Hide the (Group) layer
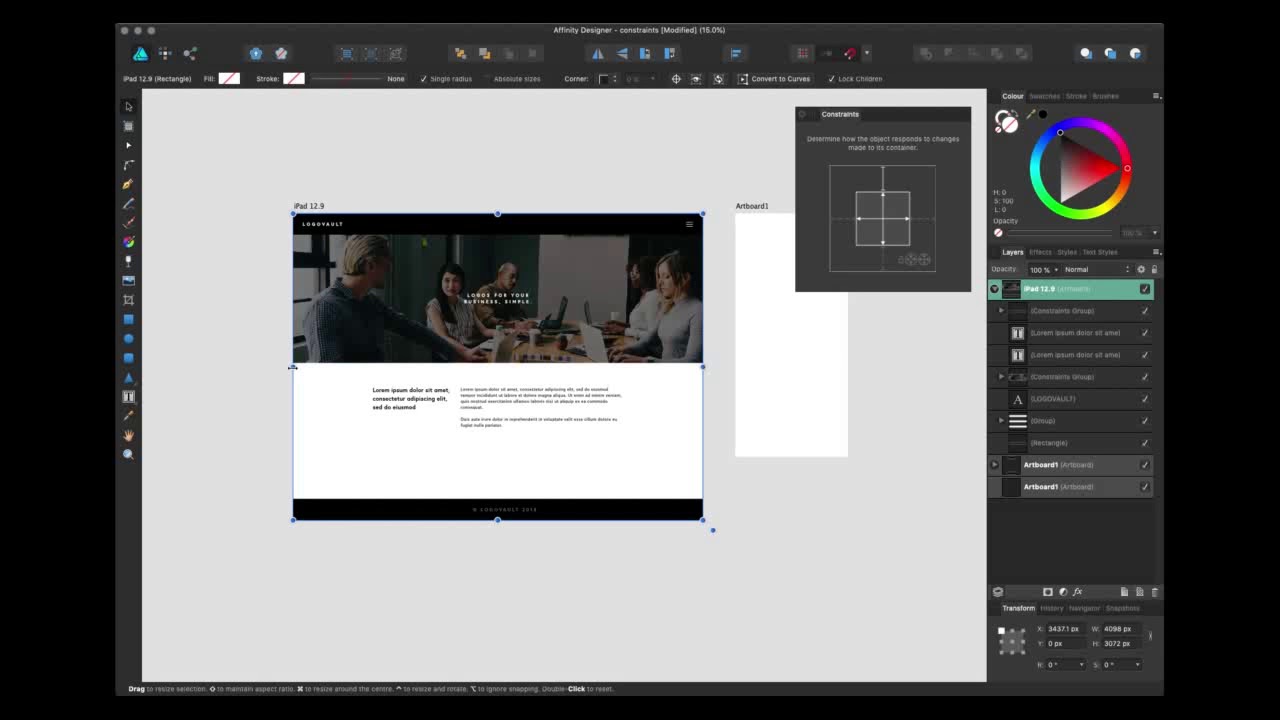The width and height of the screenshot is (1280, 720). [1145, 421]
